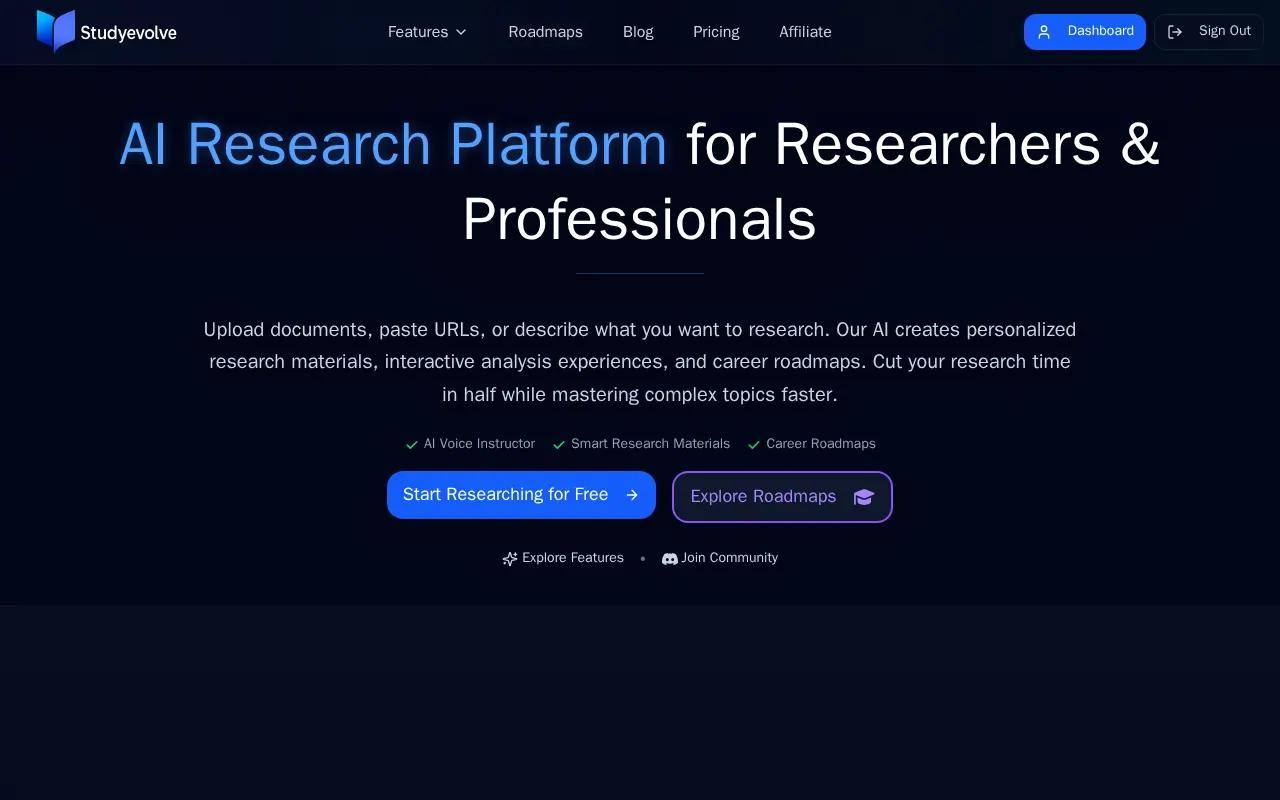Click the sparkle icon beside Explore Features
Screen dimensions: 1280x800
click(x=510, y=559)
